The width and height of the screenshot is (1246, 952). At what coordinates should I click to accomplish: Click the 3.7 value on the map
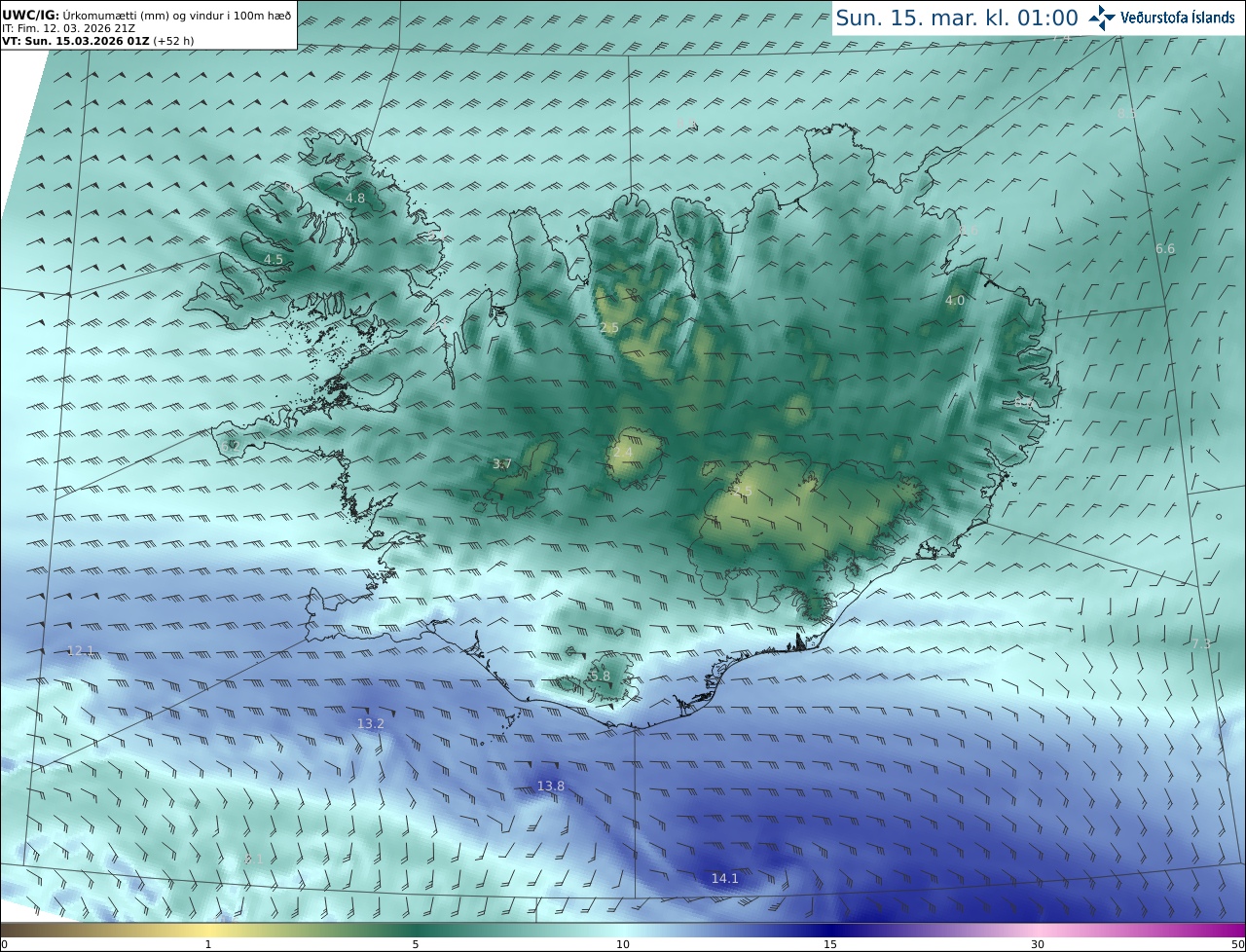(x=502, y=464)
